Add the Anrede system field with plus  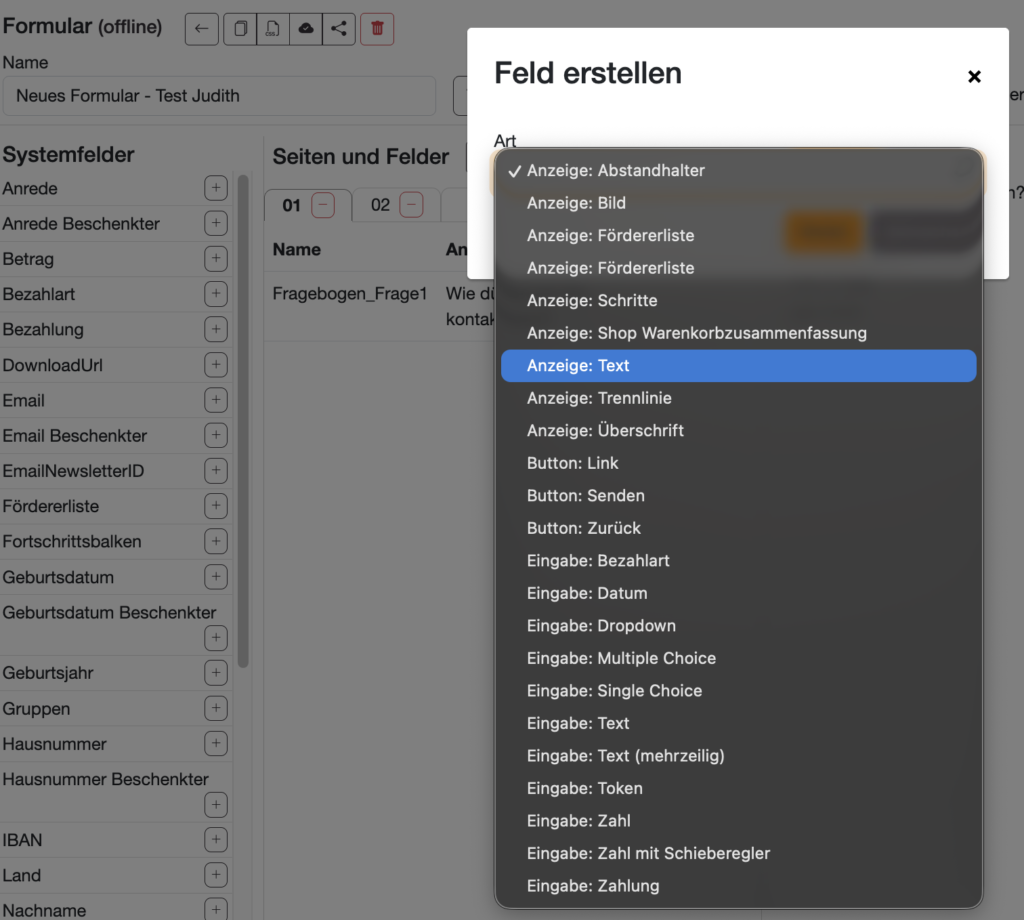pyautogui.click(x=216, y=189)
